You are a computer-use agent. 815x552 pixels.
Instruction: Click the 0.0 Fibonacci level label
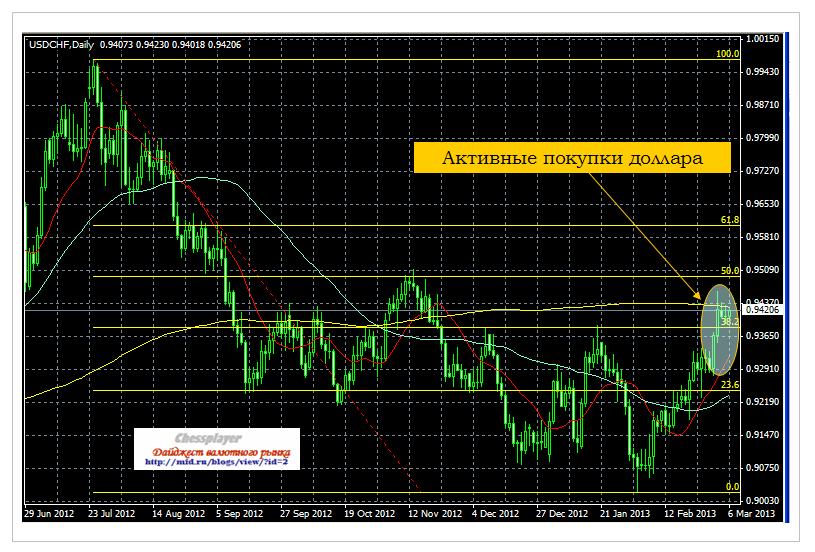click(731, 487)
